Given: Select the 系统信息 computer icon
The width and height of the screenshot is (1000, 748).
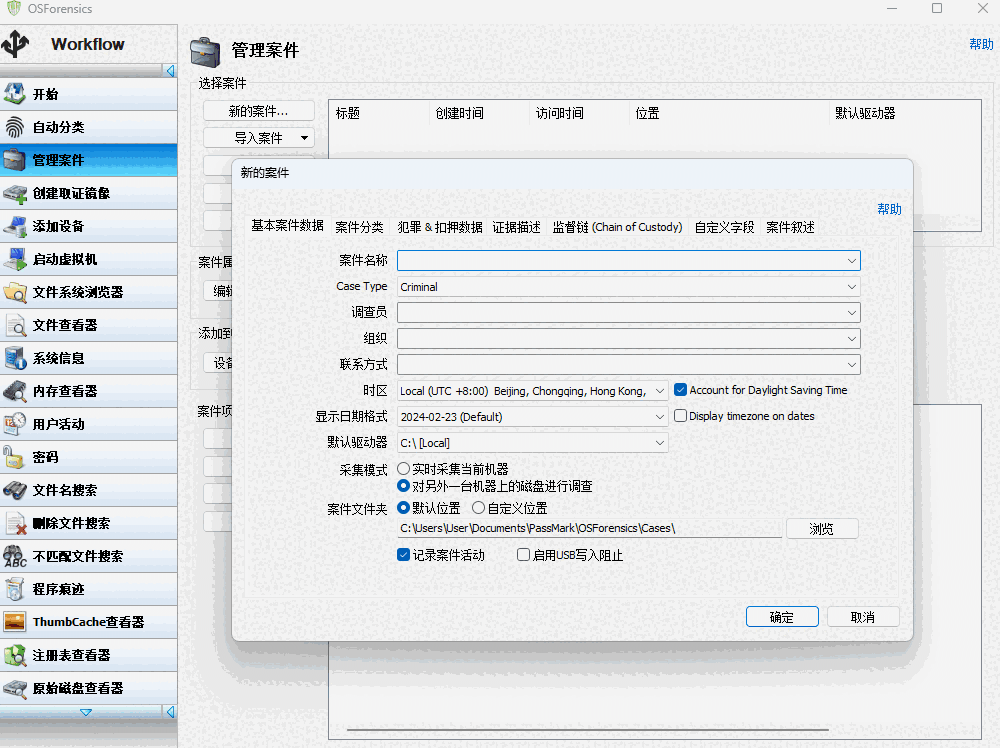Looking at the screenshot, I should (15, 358).
